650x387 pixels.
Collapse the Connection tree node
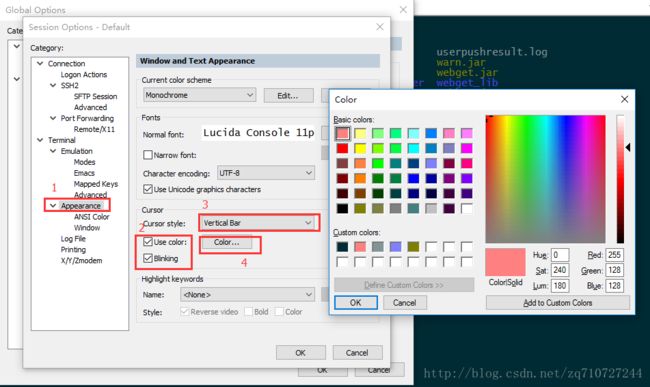point(40,63)
